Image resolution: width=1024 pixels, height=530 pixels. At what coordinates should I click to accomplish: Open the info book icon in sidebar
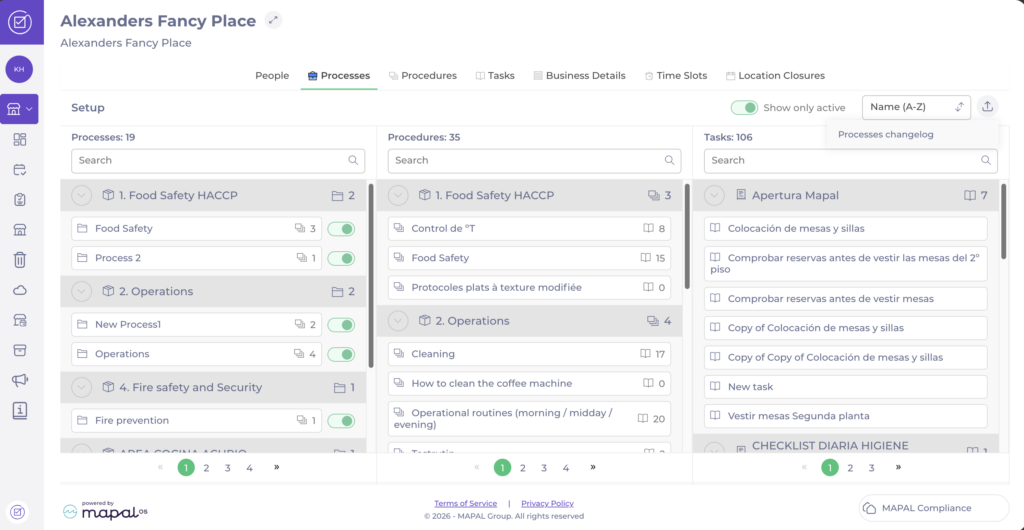click(20, 411)
